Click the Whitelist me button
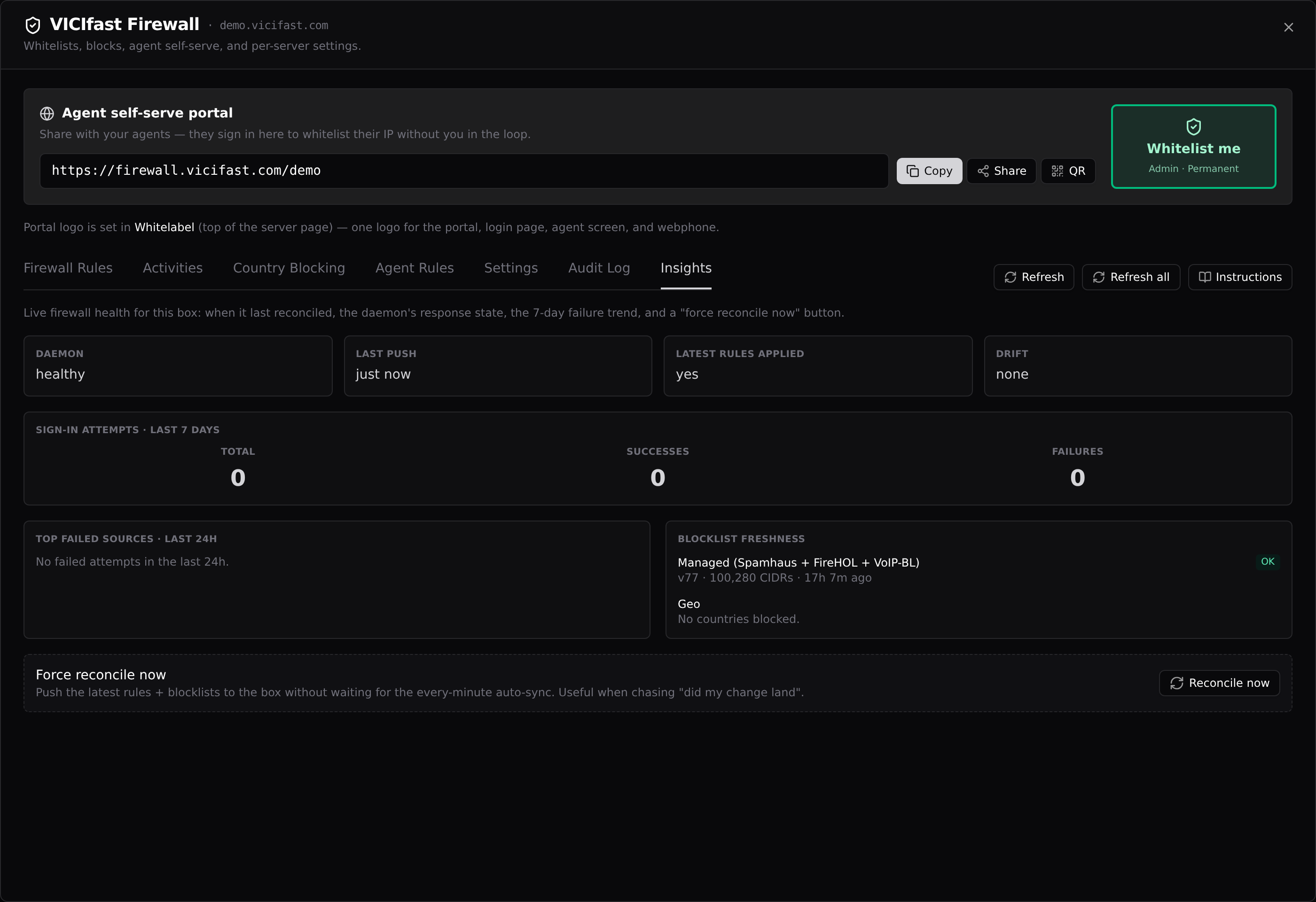1316x902 pixels. pyautogui.click(x=1193, y=147)
